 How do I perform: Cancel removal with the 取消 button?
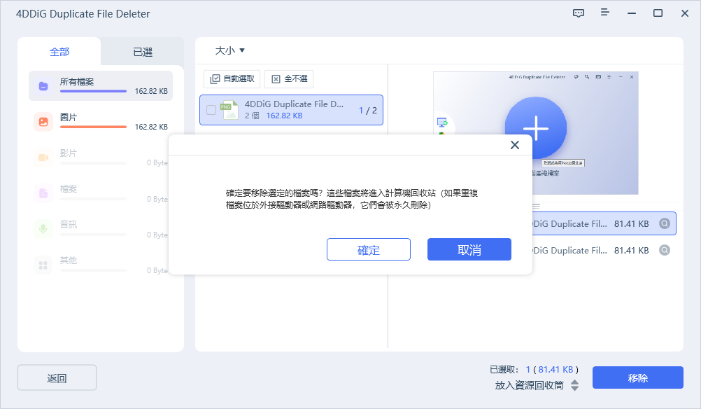click(x=469, y=249)
